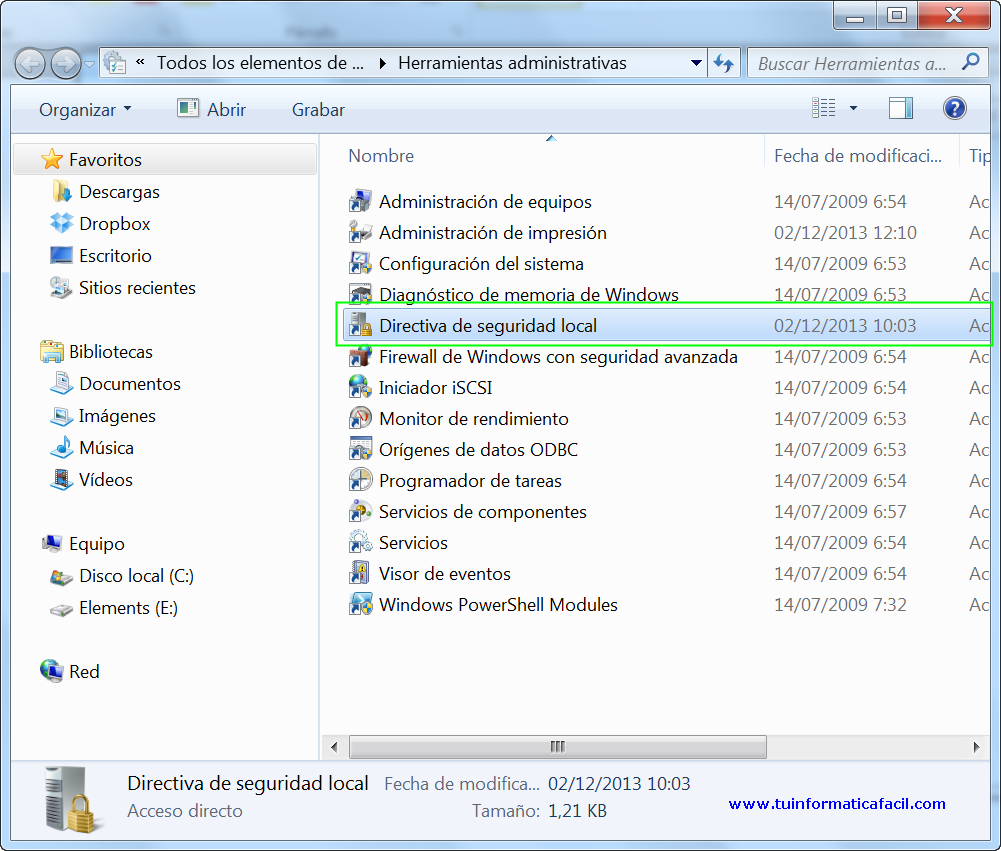Click the Servicios gear icon
The height and width of the screenshot is (851, 1001).
coord(360,542)
